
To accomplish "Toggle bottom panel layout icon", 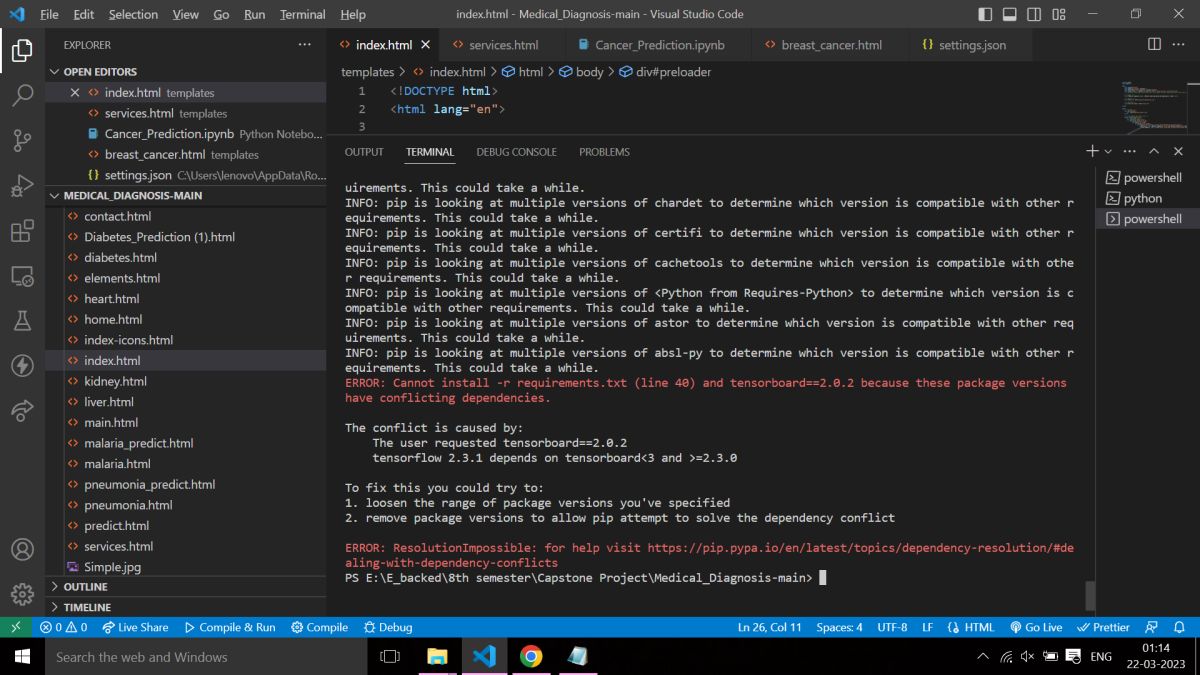I will [x=1010, y=14].
